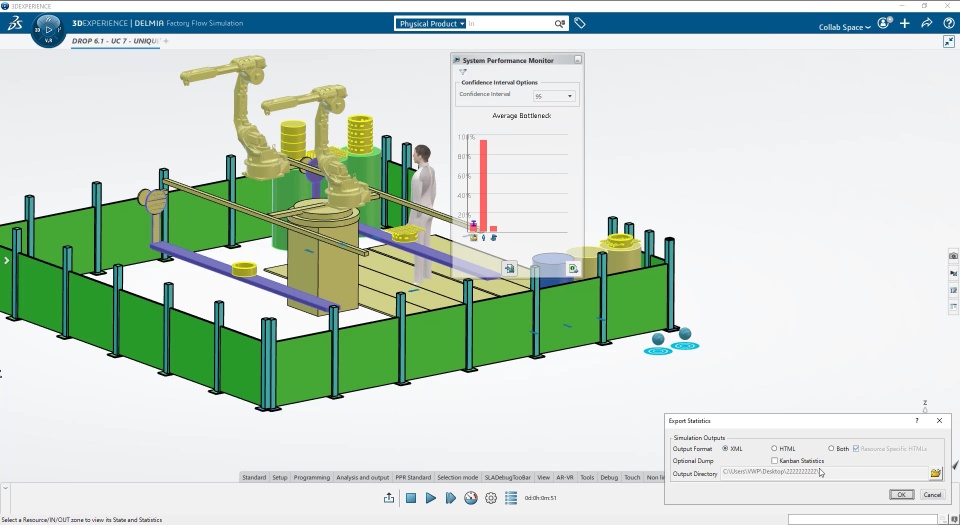This screenshot has width=960, height=525.
Task: Click the search magnifier icon
Action: (x=560, y=23)
